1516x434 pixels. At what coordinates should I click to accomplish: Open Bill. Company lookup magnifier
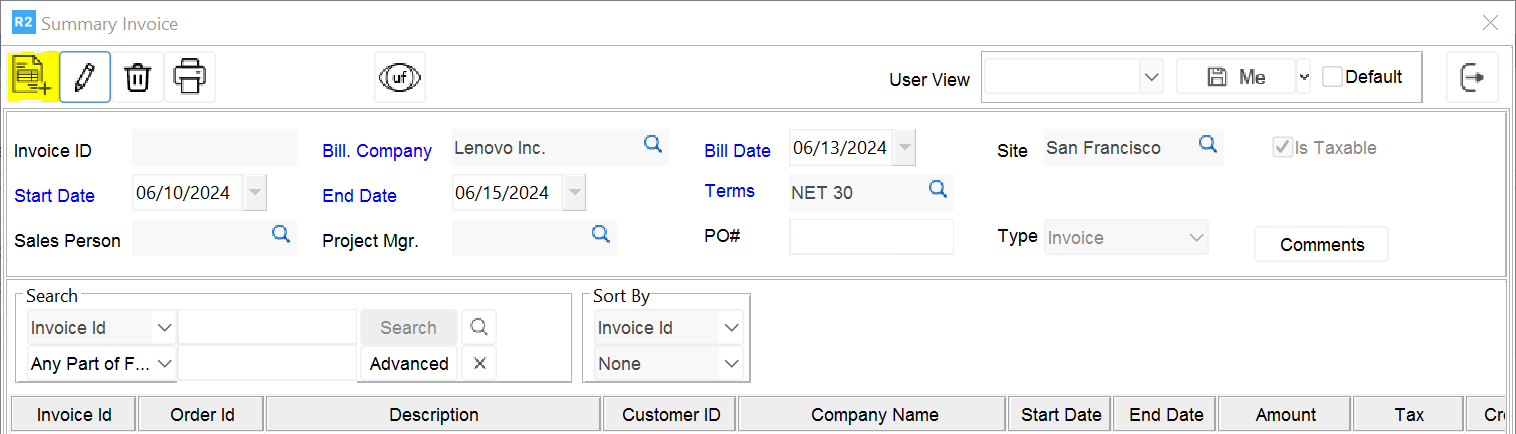(x=653, y=145)
